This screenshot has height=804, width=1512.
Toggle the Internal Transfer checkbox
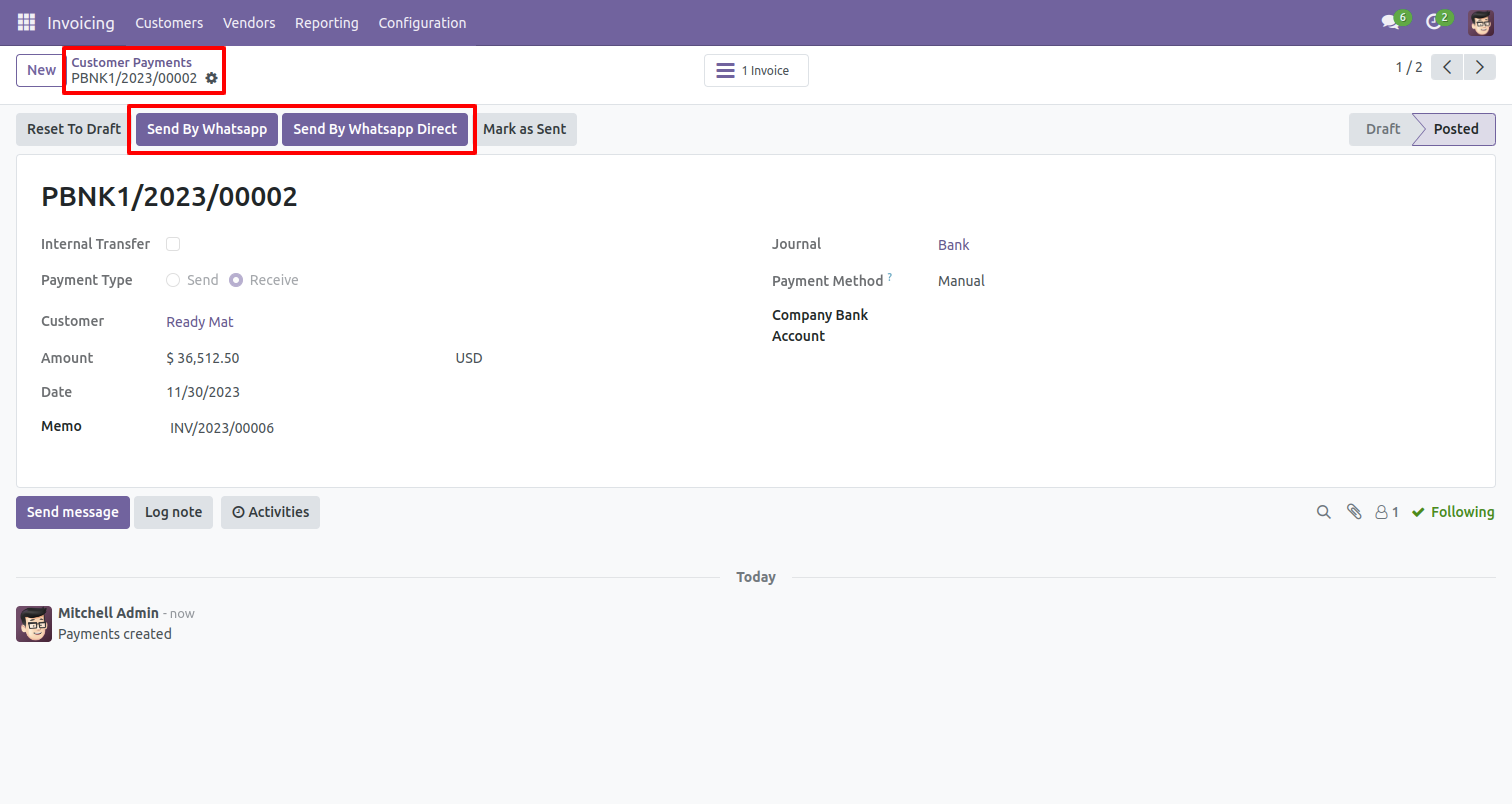click(x=173, y=244)
